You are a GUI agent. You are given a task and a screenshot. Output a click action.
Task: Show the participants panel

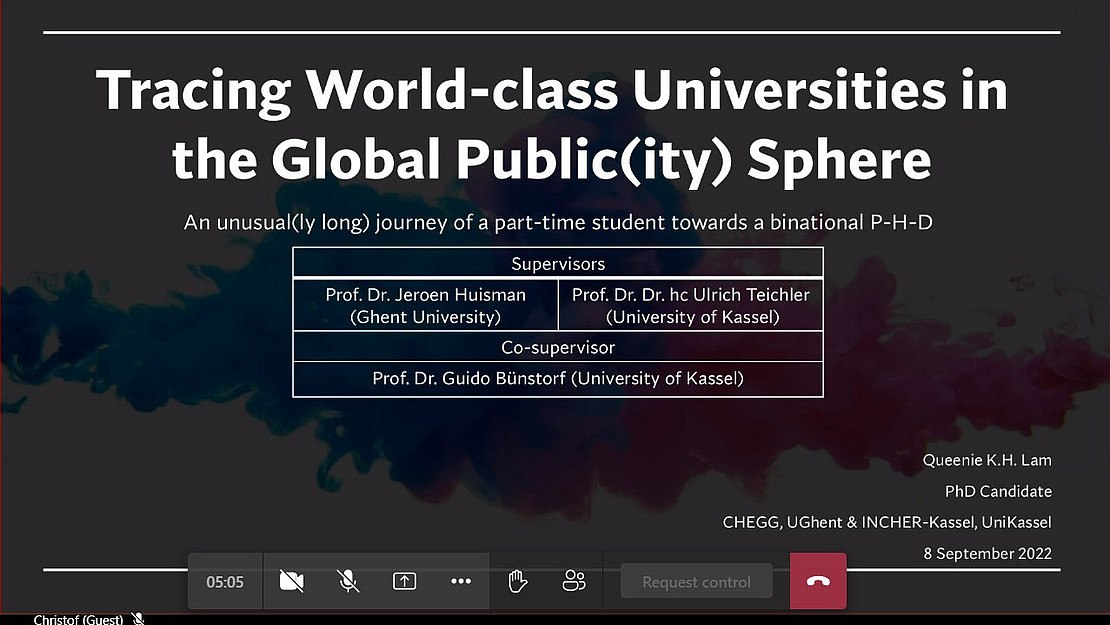574,581
